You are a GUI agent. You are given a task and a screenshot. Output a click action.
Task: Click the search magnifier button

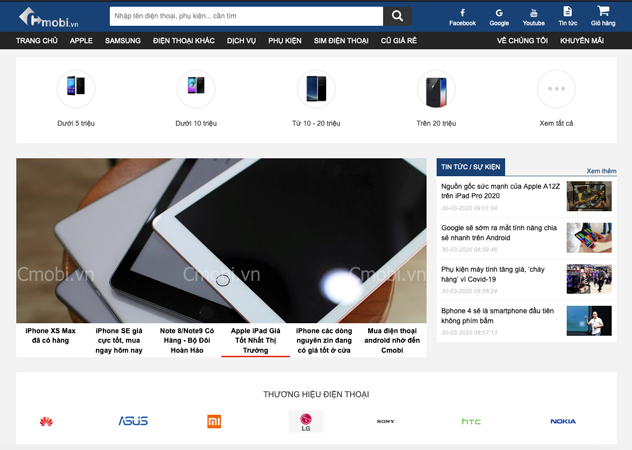pos(397,16)
